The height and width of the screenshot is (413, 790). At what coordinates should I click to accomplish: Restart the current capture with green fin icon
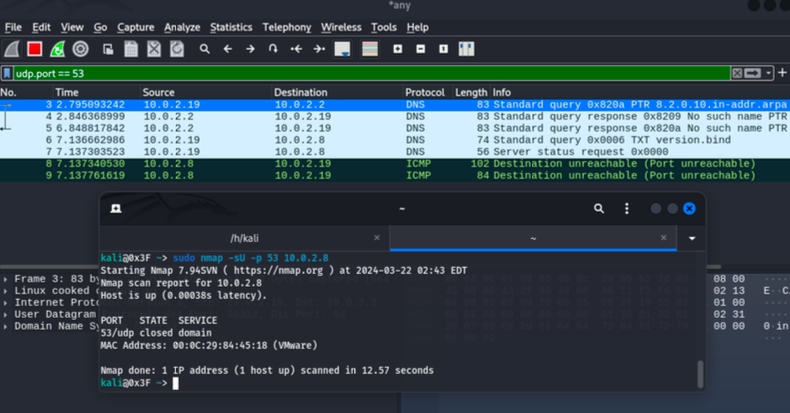[57, 49]
